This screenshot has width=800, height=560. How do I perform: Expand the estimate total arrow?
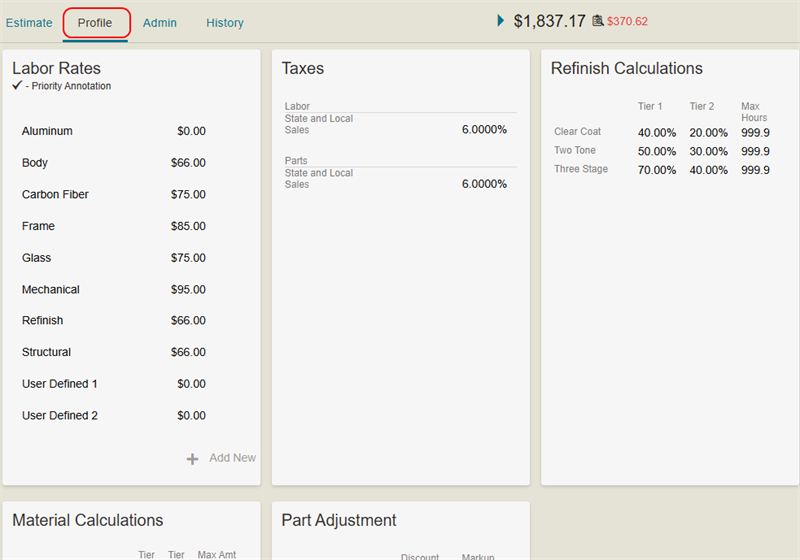(501, 20)
